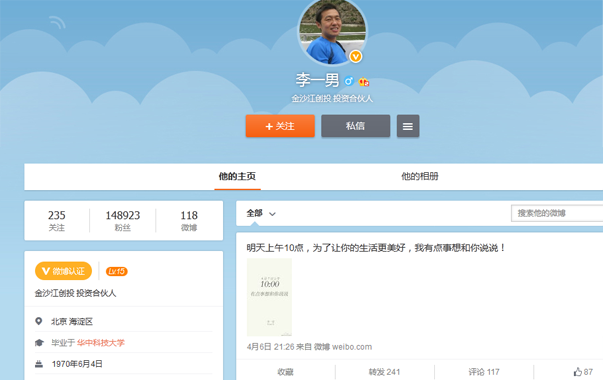Viewport: 603px width, 380px height.
Task: Click the 1970年6月4日 birthday text
Action: point(77,364)
